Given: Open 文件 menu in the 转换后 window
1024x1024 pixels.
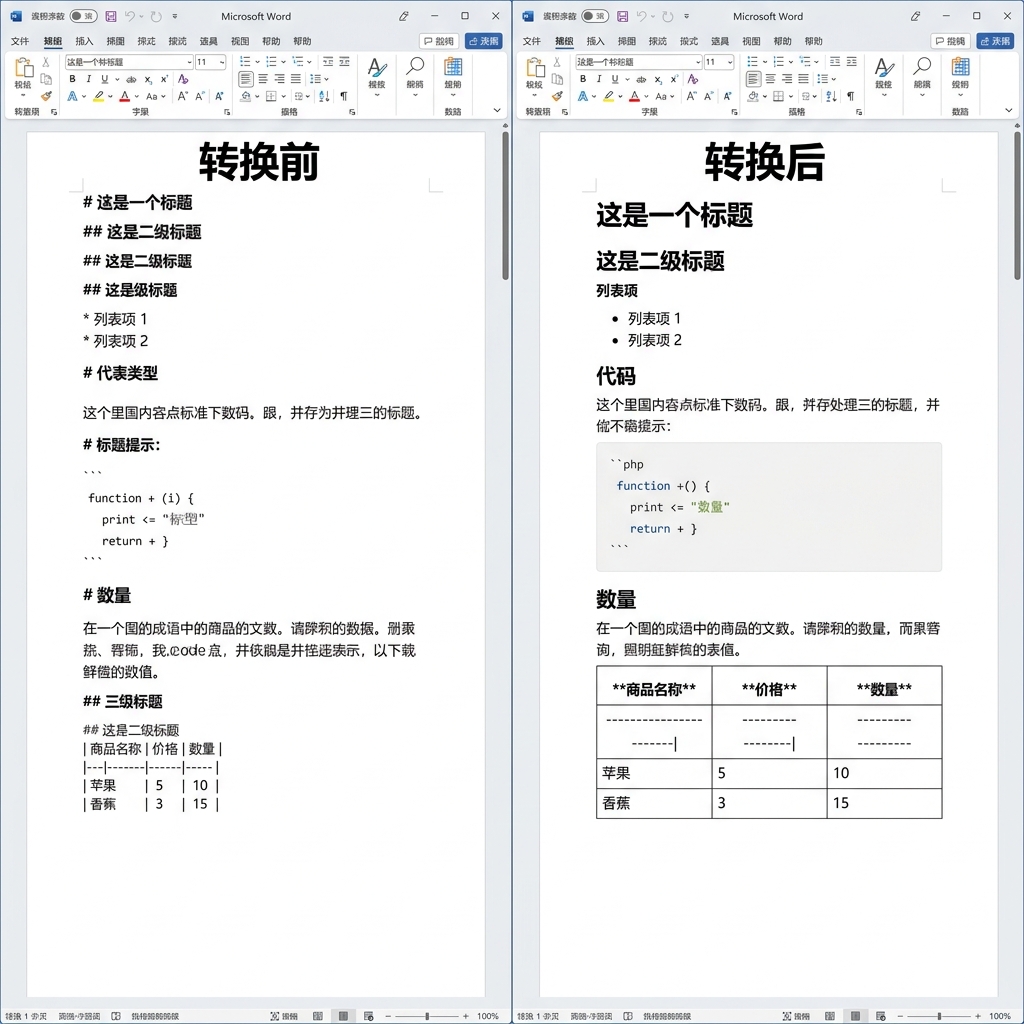Looking at the screenshot, I should tap(532, 41).
